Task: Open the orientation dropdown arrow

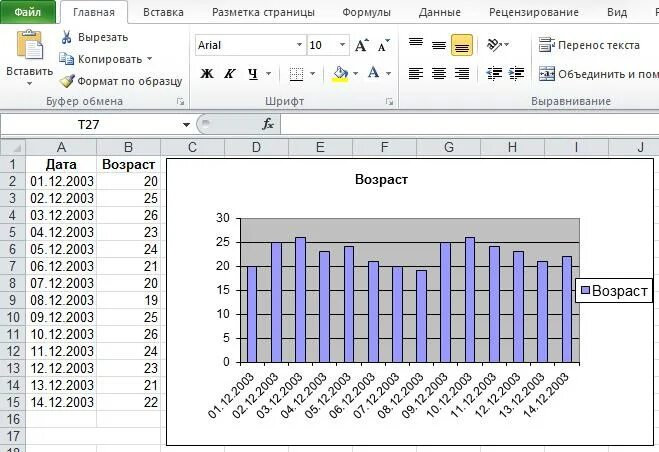Action: 506,44
